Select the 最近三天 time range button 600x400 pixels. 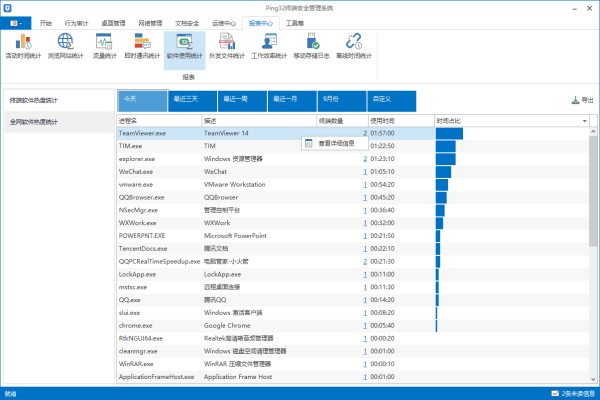(192, 101)
